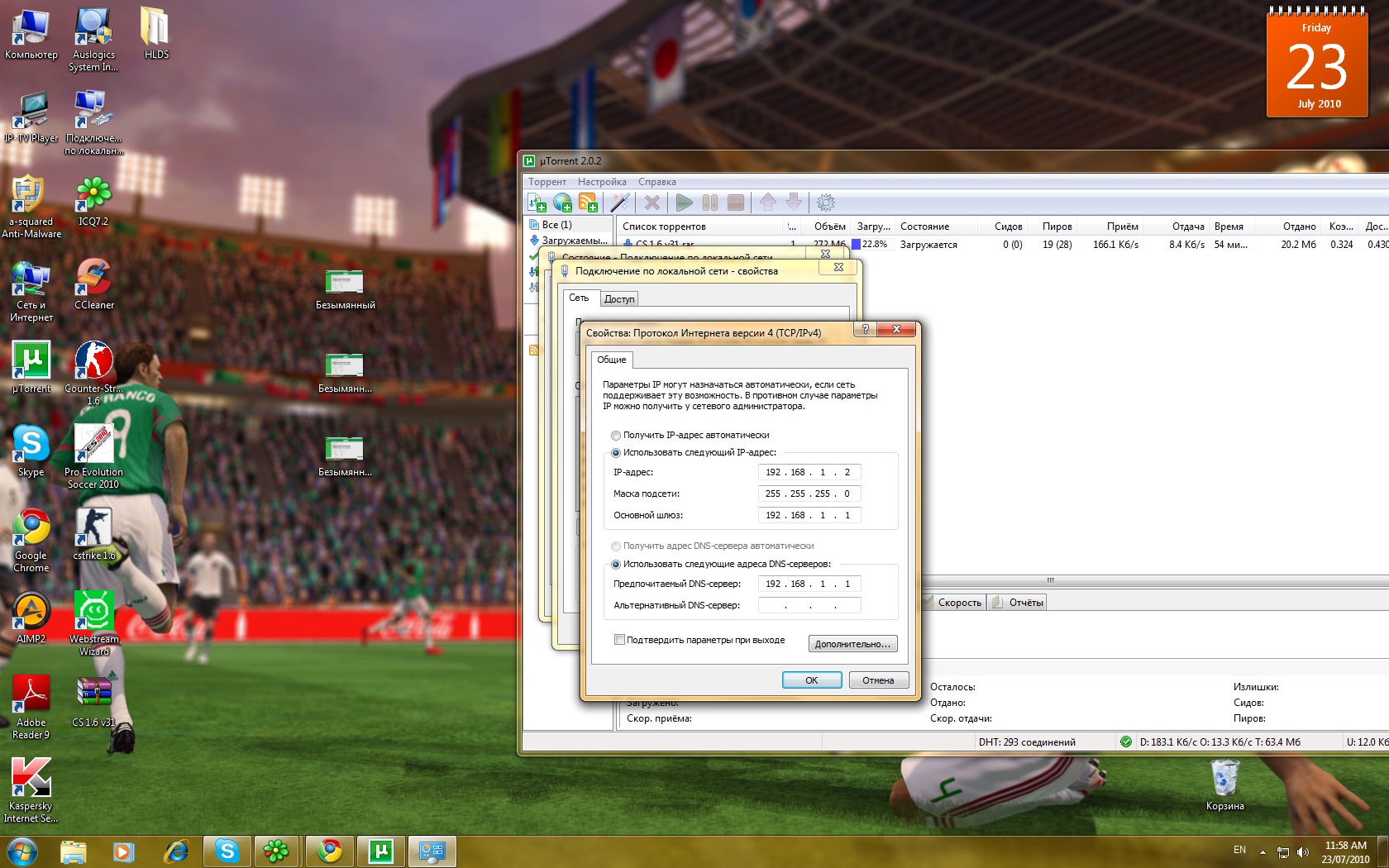Open Kaspersky Internet Security desktop icon
This screenshot has width=1389, height=868.
(31, 791)
